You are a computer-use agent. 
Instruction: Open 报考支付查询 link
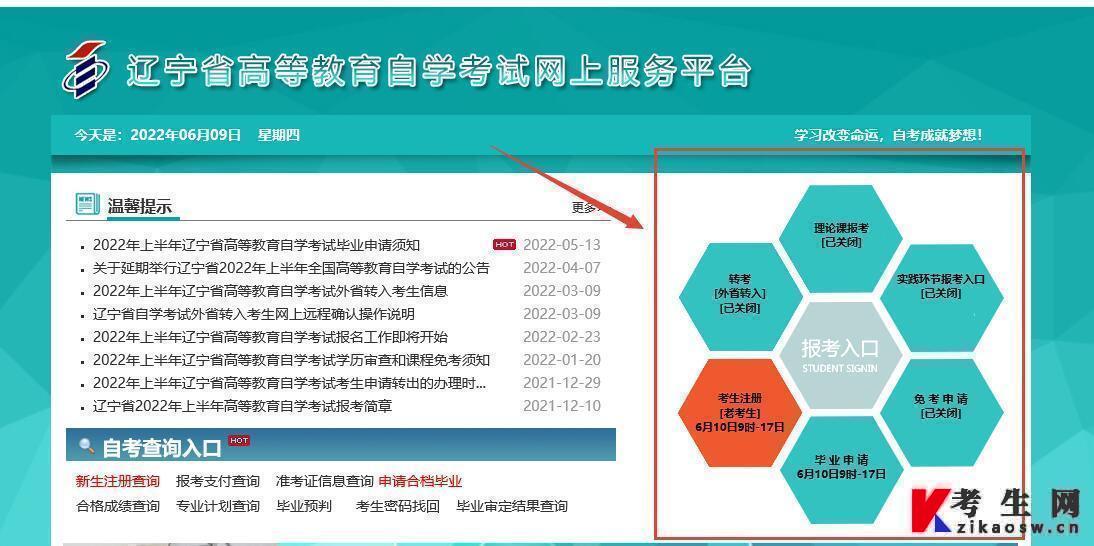[218, 481]
